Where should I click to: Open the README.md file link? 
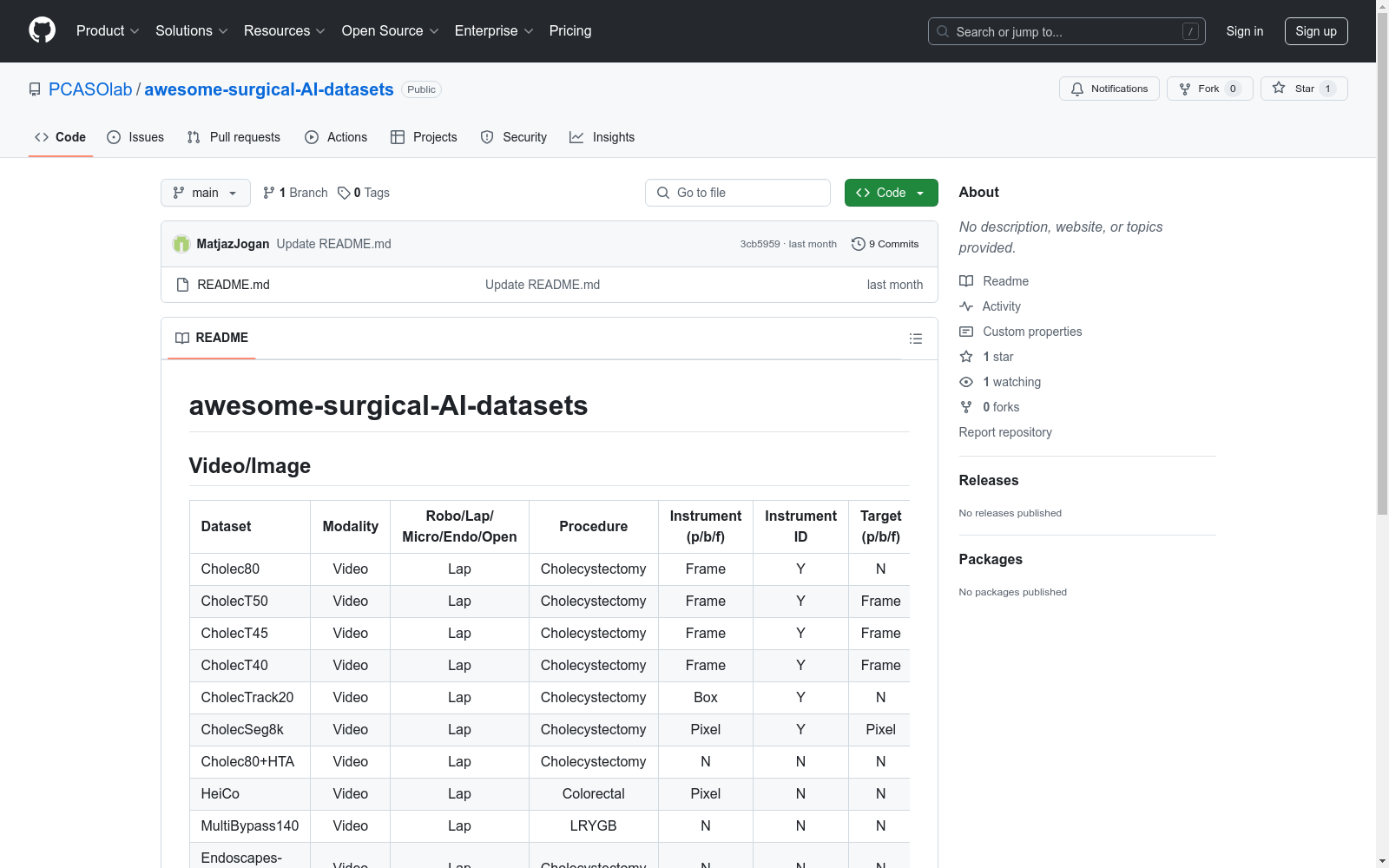click(x=234, y=285)
